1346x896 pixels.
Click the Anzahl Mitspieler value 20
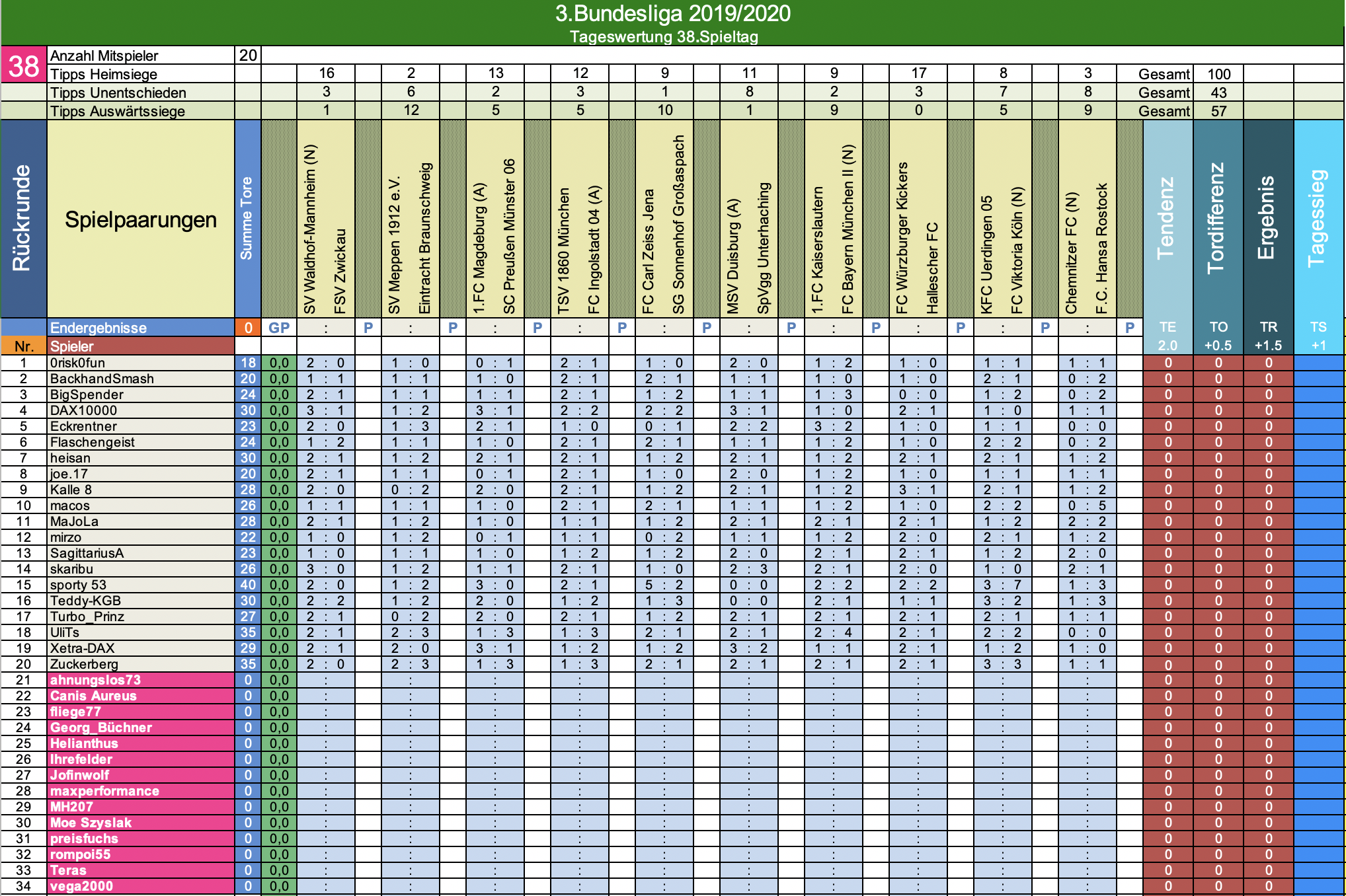pos(248,56)
